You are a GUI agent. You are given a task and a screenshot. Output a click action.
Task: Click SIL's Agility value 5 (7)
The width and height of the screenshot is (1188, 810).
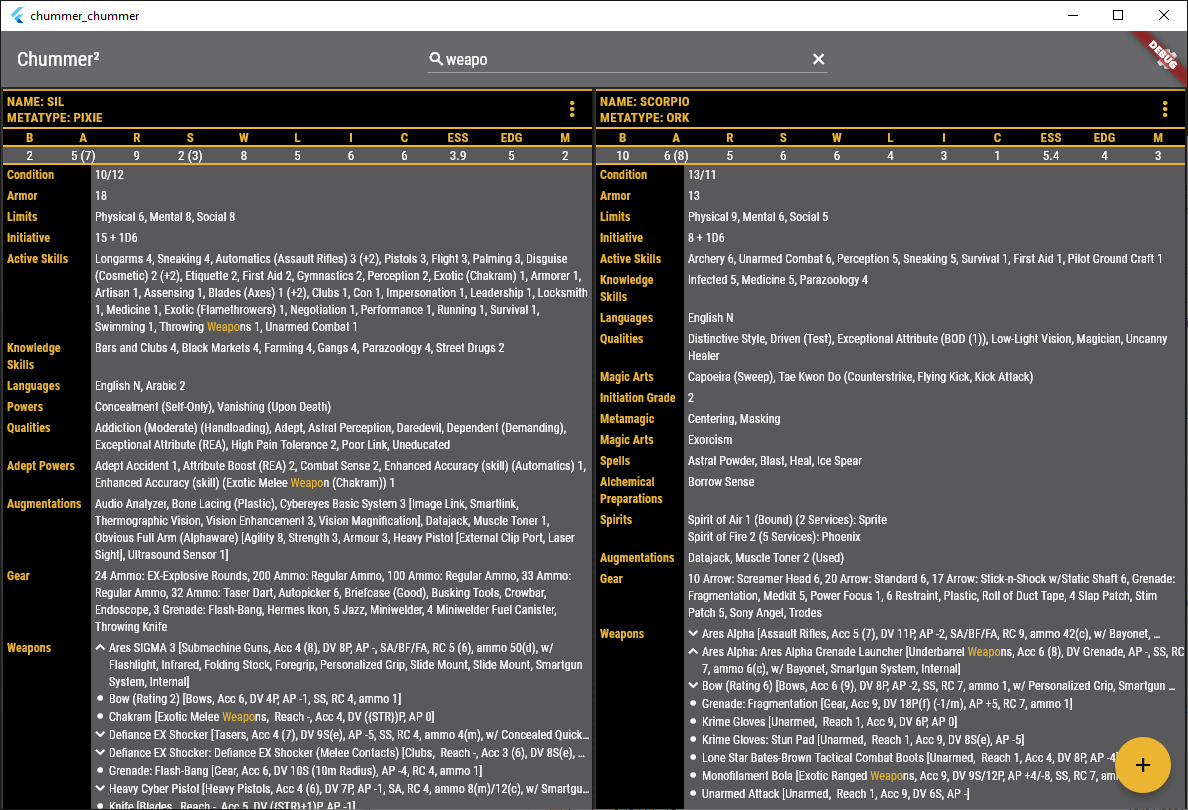pos(83,156)
